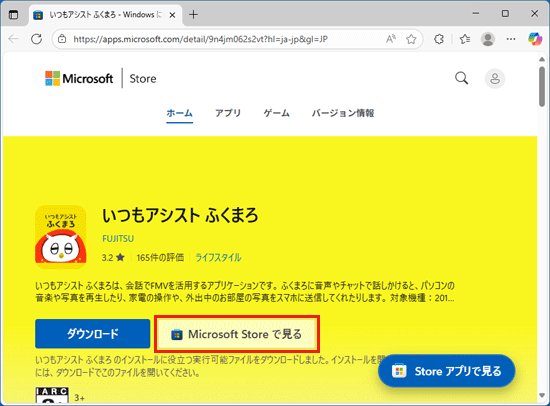Click the address bar URL
This screenshot has width=550, height=406.
(x=200, y=39)
